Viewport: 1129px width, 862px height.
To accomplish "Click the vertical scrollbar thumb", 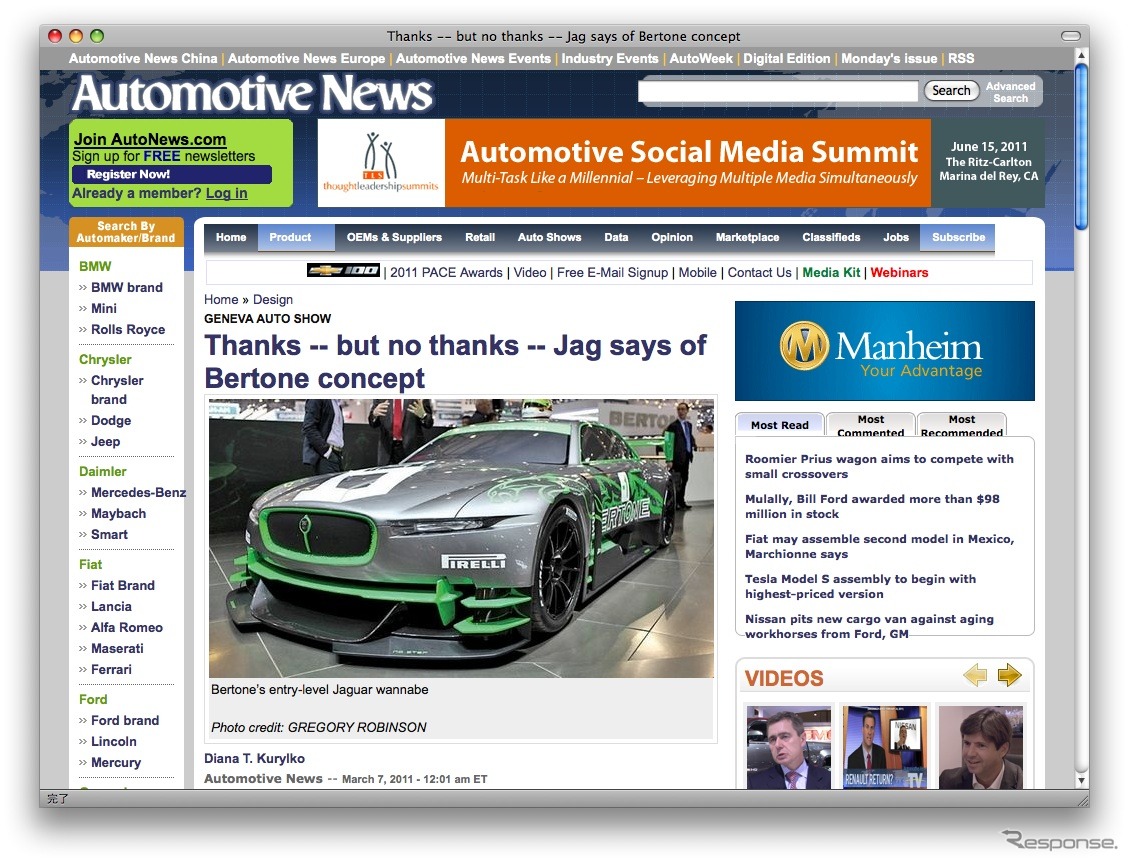I will pyautogui.click(x=1081, y=147).
